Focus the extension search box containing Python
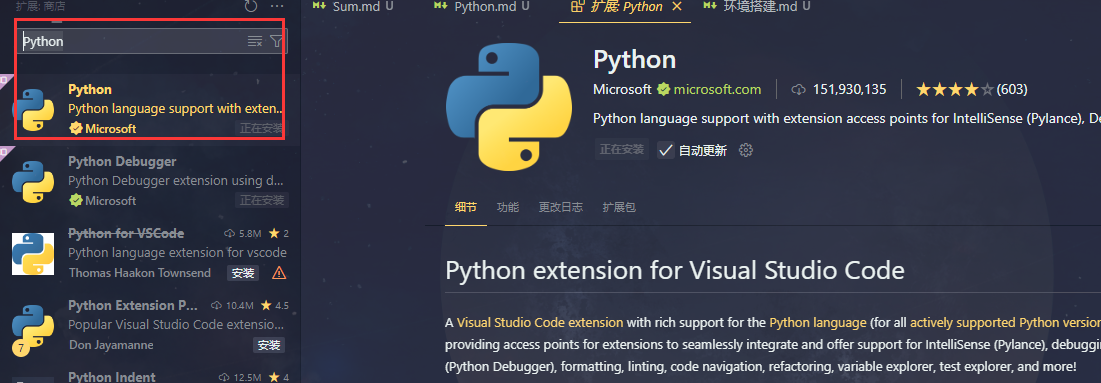The image size is (1101, 383). tap(133, 41)
